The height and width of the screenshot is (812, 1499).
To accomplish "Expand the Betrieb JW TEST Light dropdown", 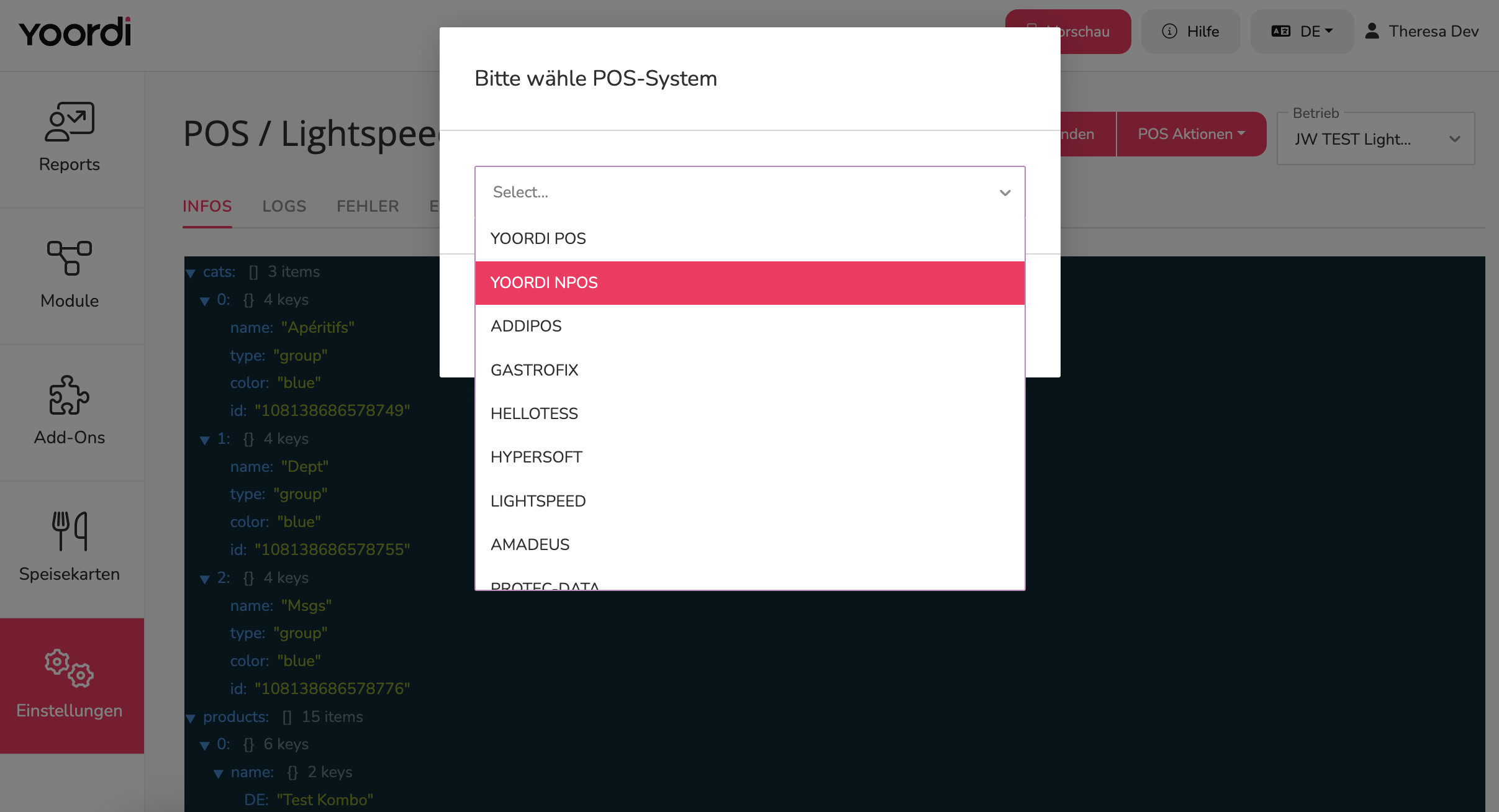I will tap(1376, 139).
